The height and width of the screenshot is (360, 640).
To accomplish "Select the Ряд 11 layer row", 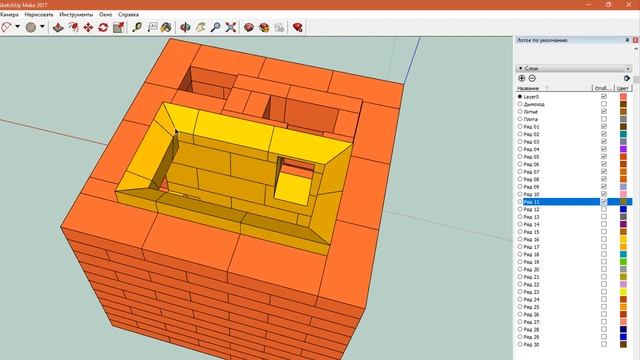I will (575, 202).
